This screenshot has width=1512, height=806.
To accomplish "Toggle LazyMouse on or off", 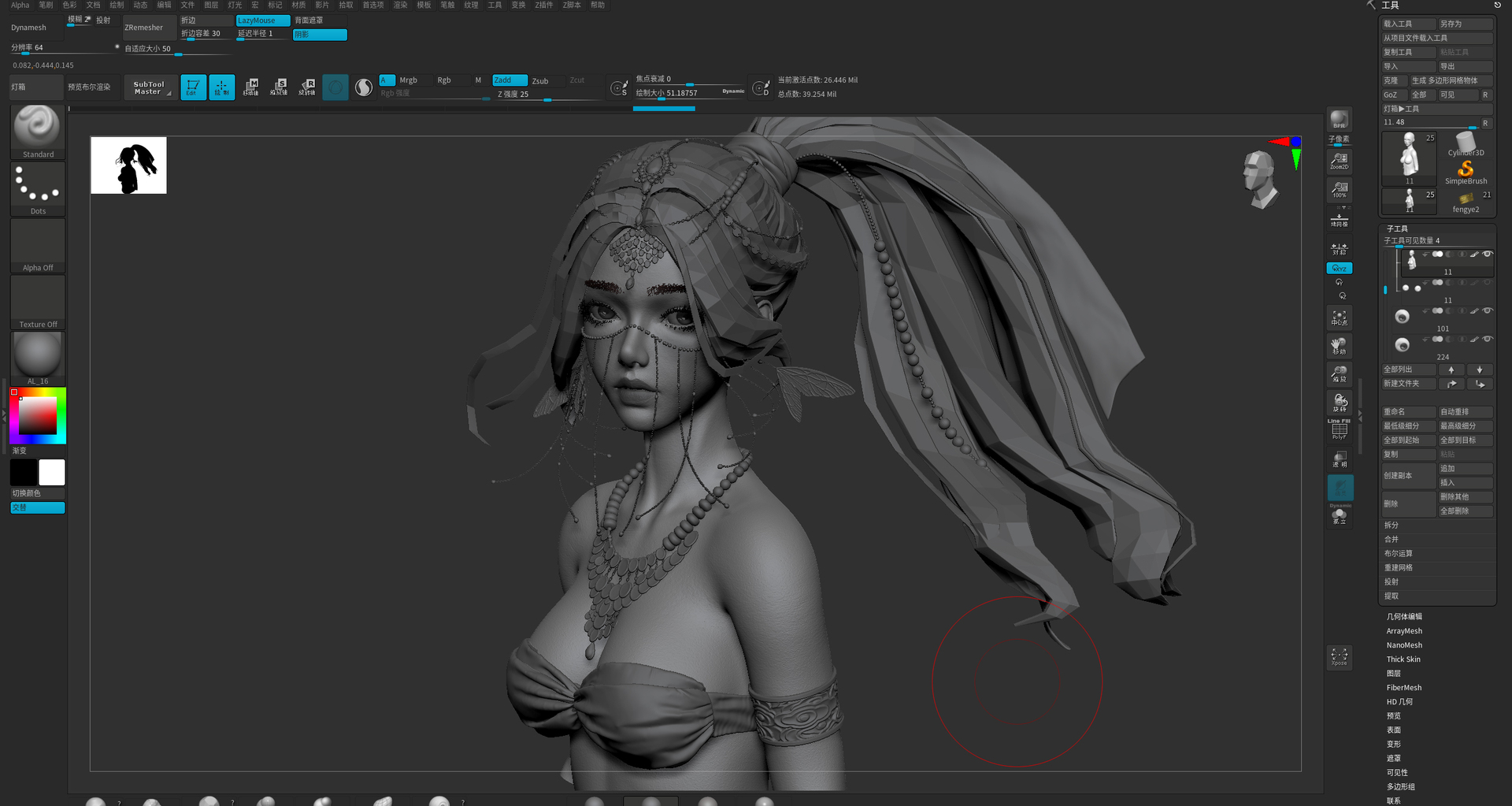I will click(x=263, y=20).
